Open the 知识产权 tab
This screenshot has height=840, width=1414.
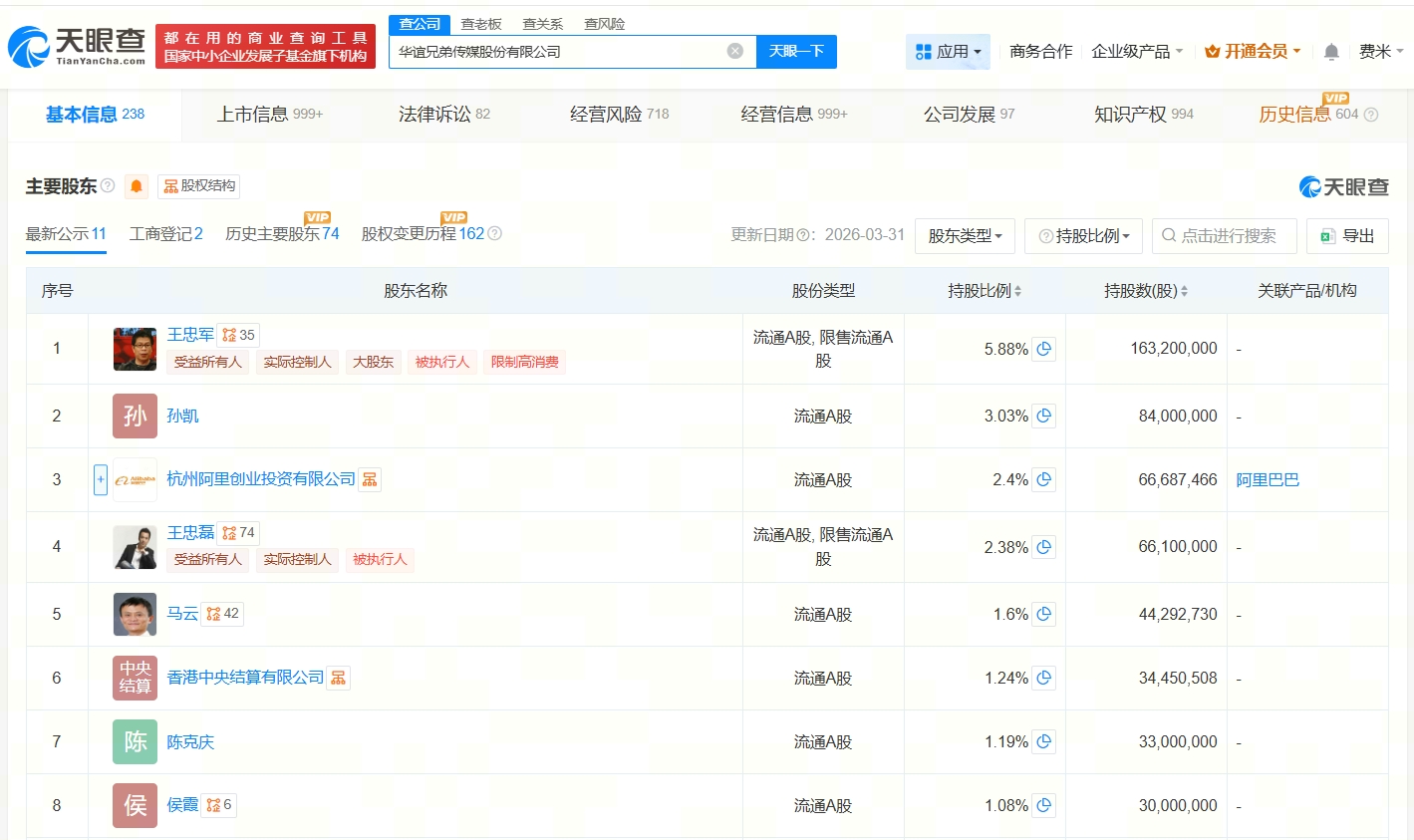coord(1144,115)
